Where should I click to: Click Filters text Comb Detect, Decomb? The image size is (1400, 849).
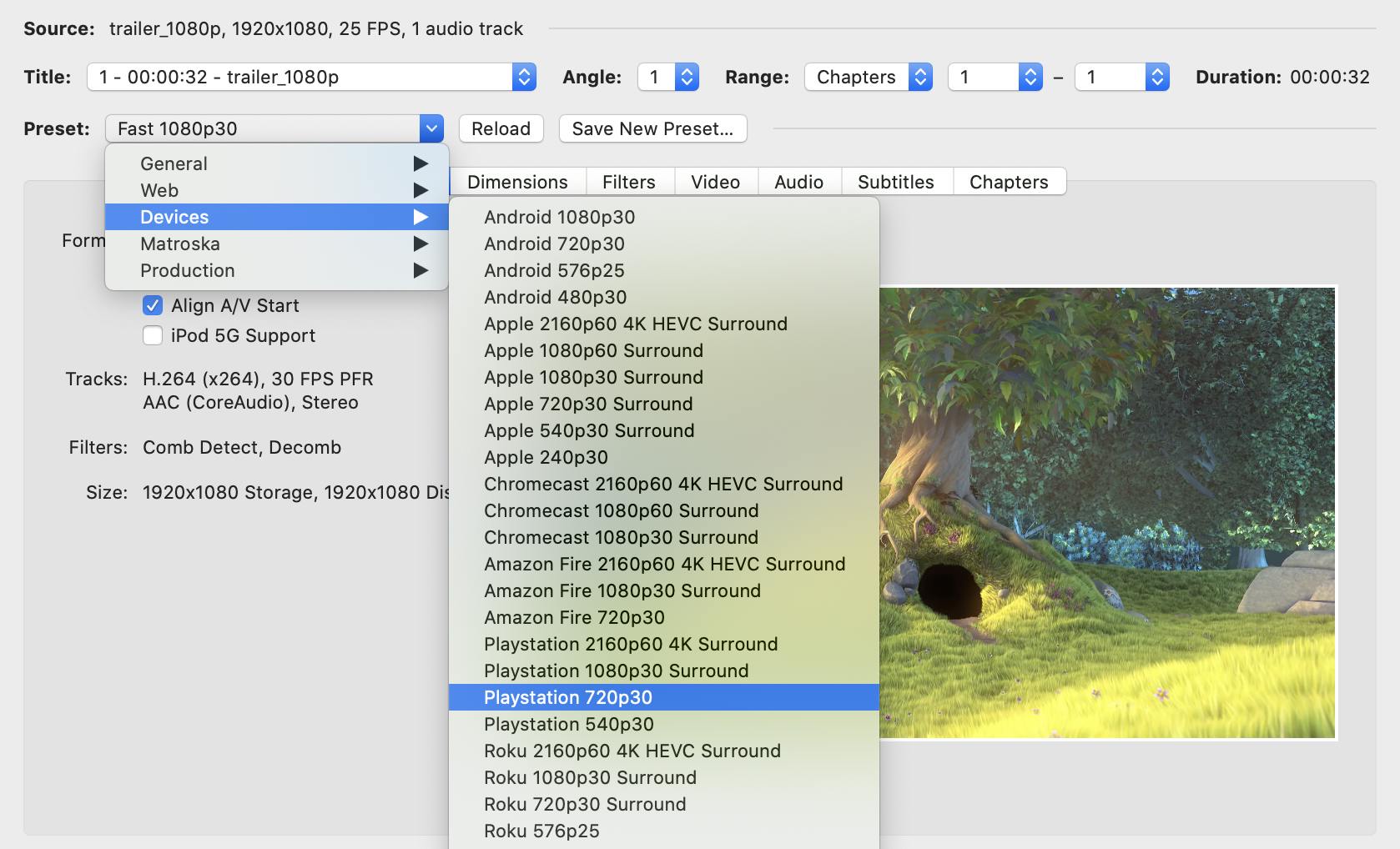tap(242, 447)
